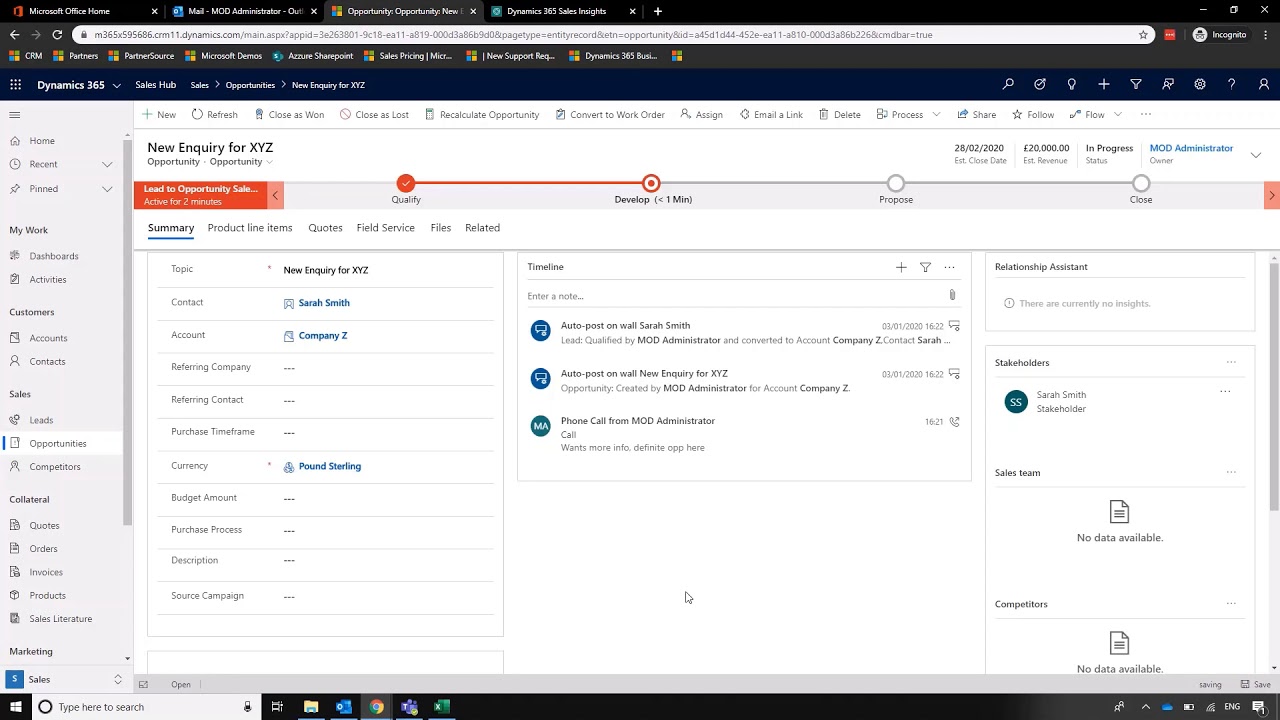Image resolution: width=1280 pixels, height=720 pixels.
Task: Open the help question mark icon
Action: (x=1232, y=85)
